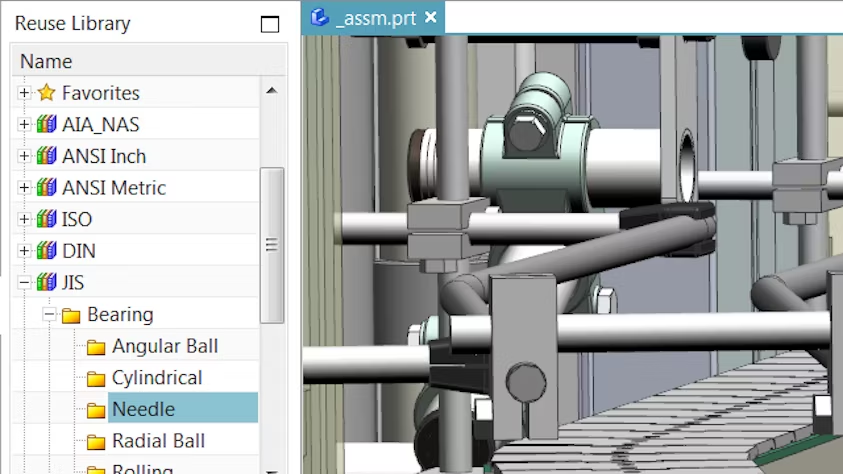
Task: Select the Radial Ball folder
Action: (x=158, y=441)
